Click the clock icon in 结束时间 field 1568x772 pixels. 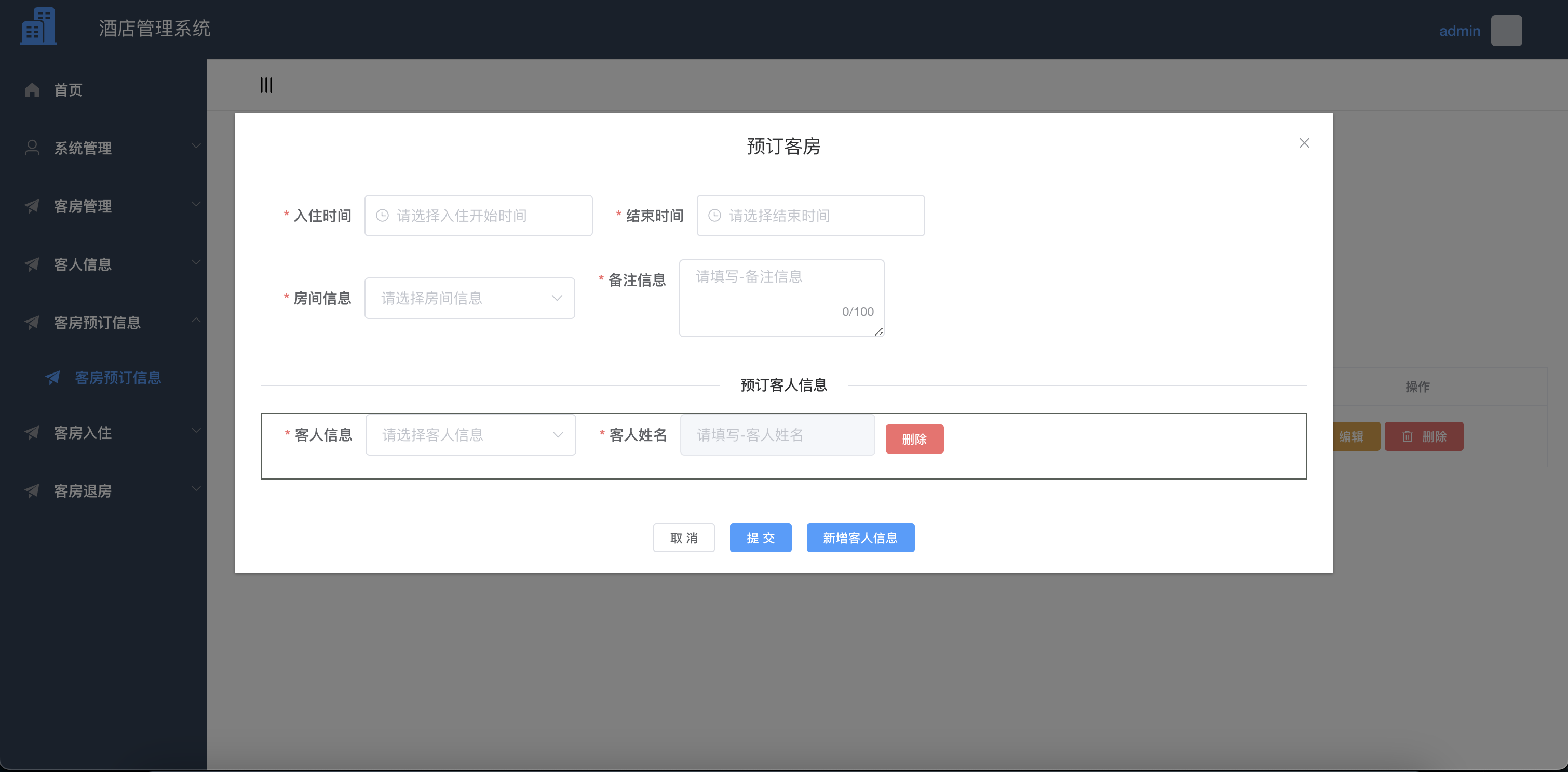pos(714,215)
